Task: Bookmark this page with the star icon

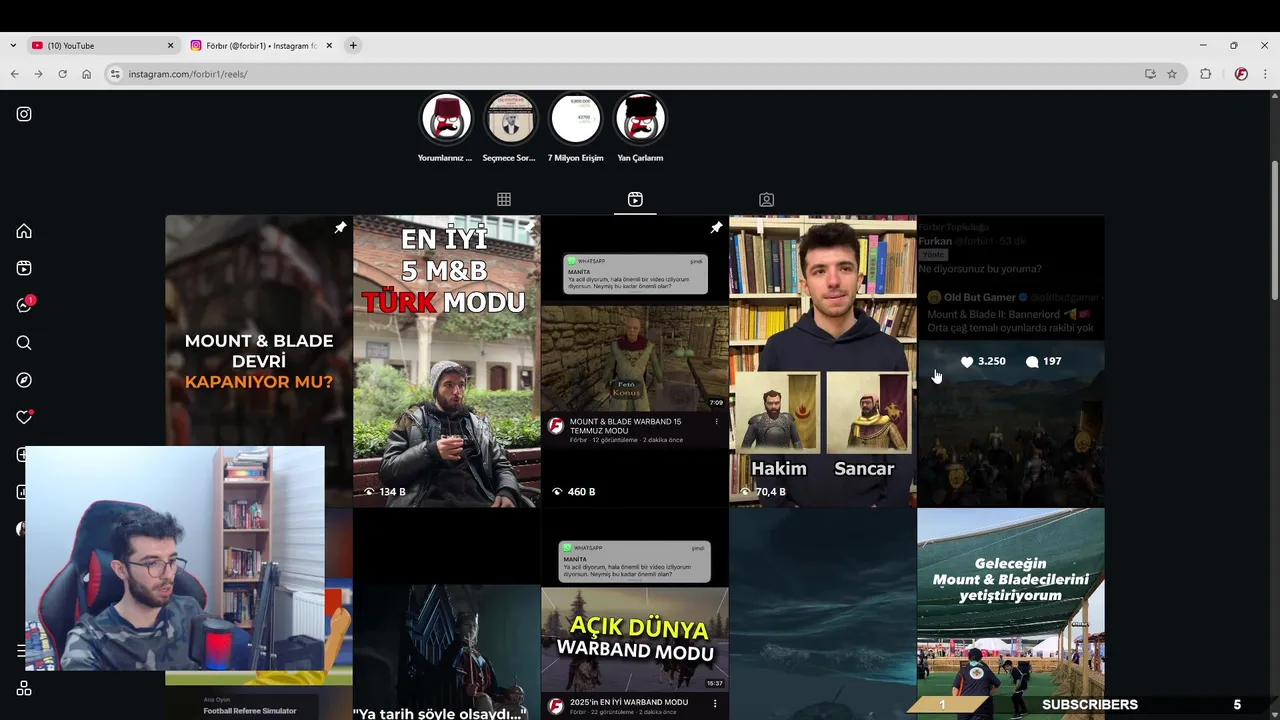Action: point(1172,74)
